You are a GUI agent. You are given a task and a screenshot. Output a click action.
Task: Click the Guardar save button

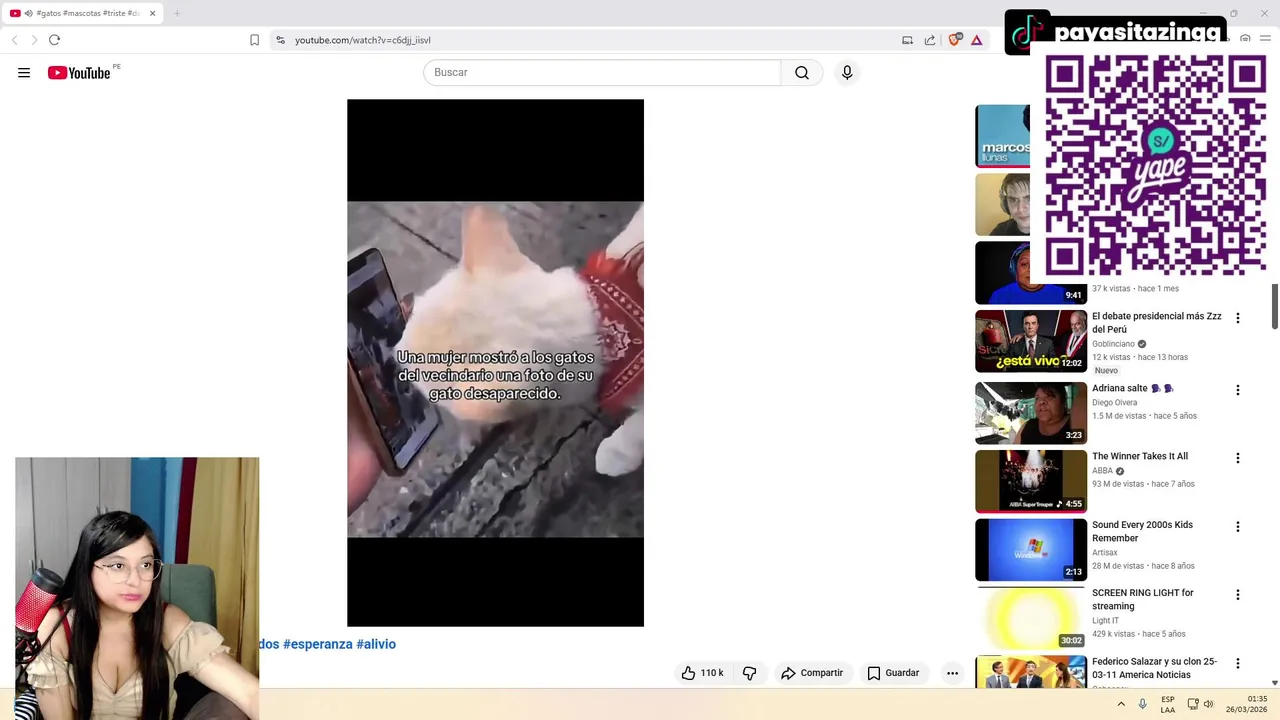click(893, 673)
